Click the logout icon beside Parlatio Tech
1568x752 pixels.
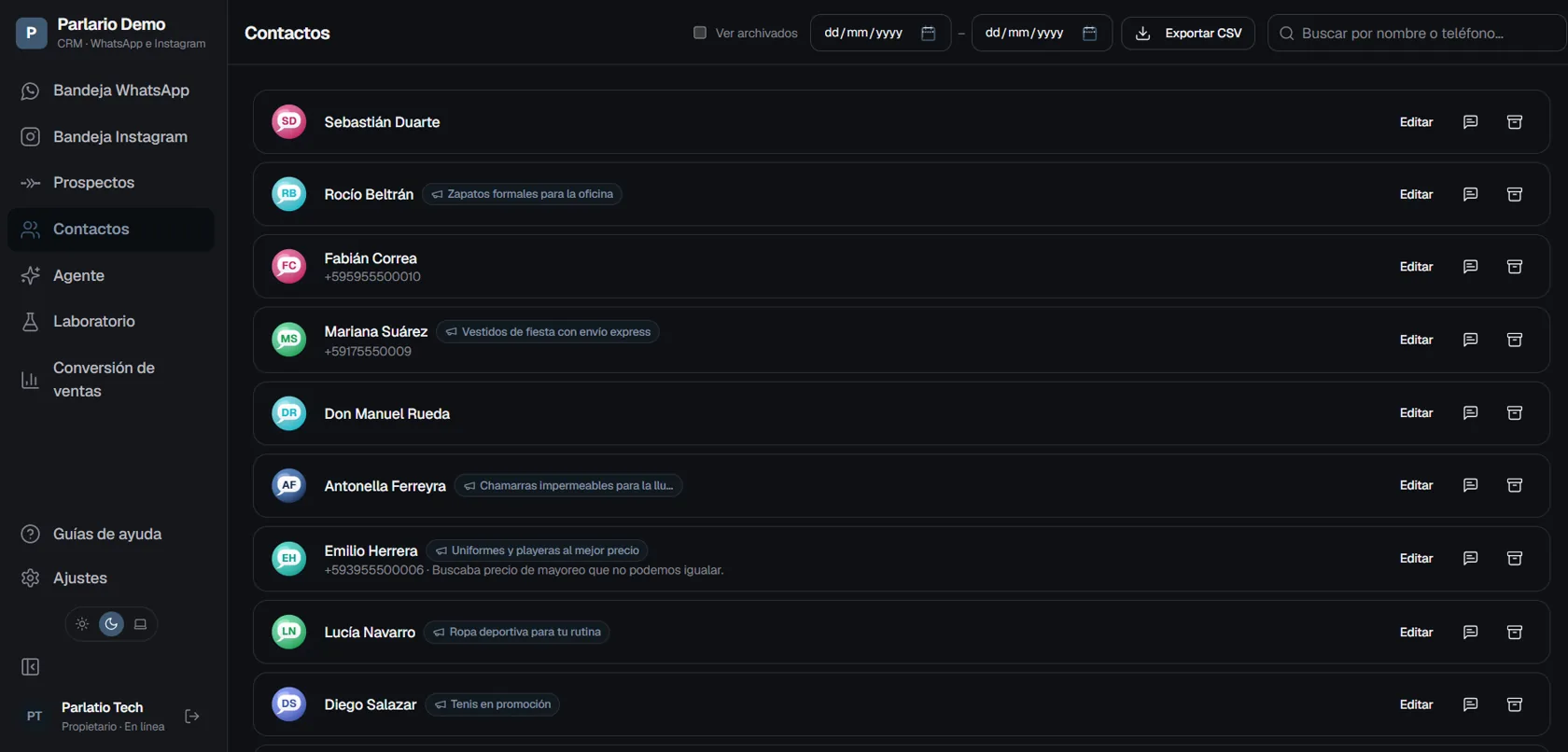pyautogui.click(x=192, y=716)
